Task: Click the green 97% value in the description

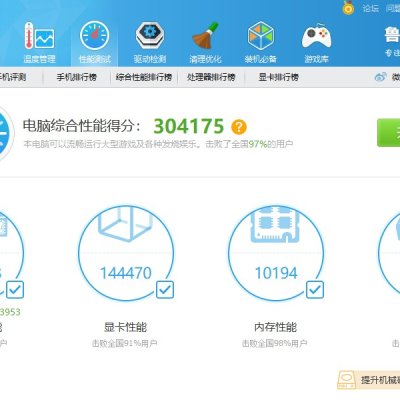Action: [x=258, y=144]
